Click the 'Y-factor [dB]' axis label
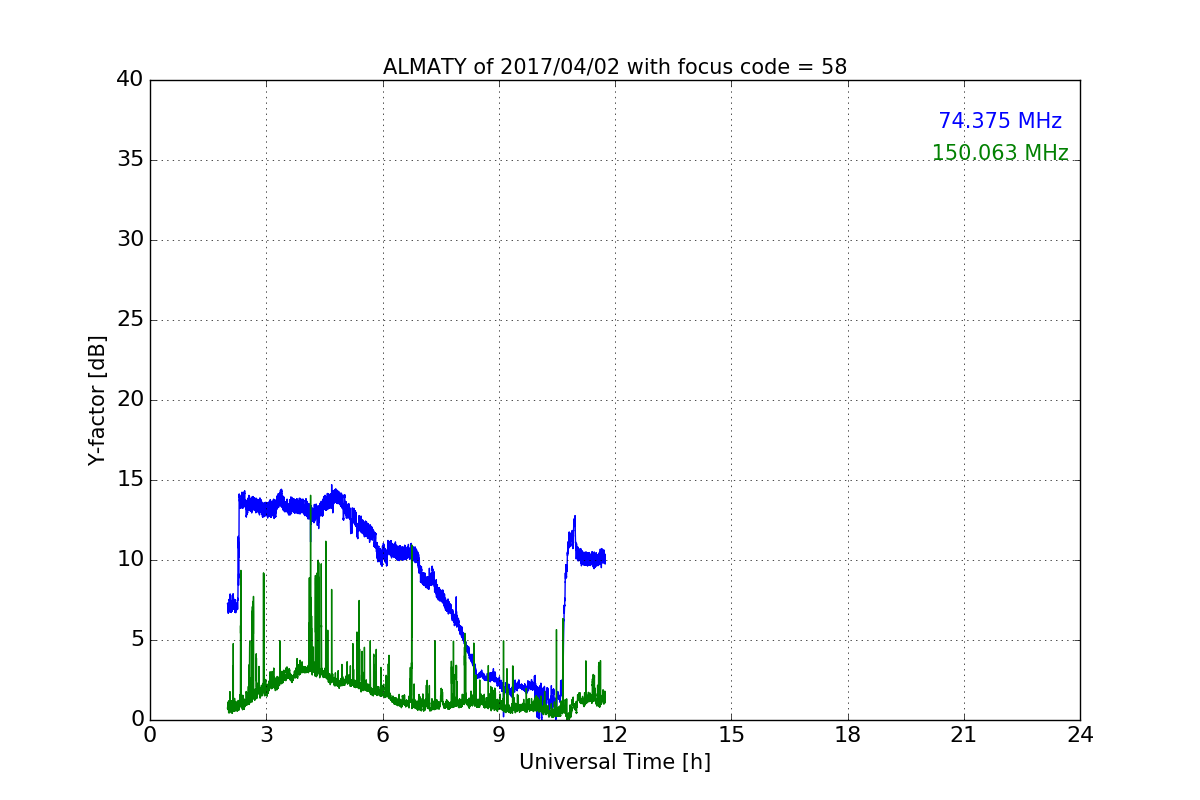The height and width of the screenshot is (800, 1200). (x=97, y=400)
